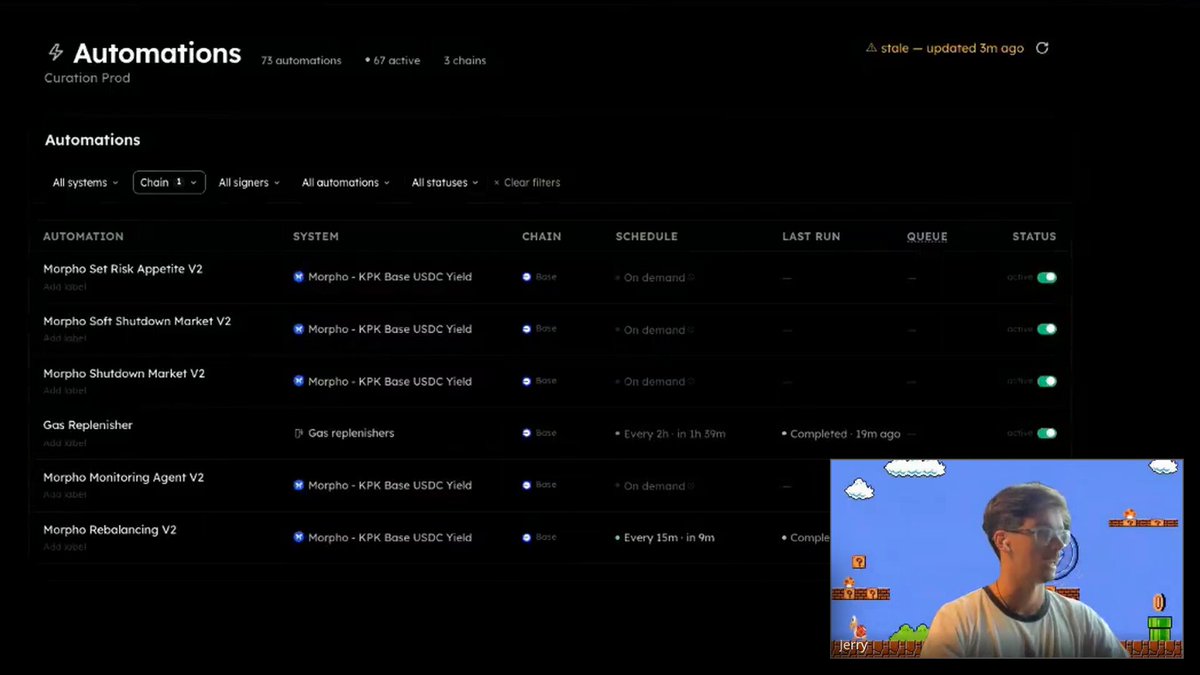Image resolution: width=1200 pixels, height=675 pixels.
Task: Click the Morpho icon in the Morpho Rebalancing V2 row
Action: coord(298,537)
